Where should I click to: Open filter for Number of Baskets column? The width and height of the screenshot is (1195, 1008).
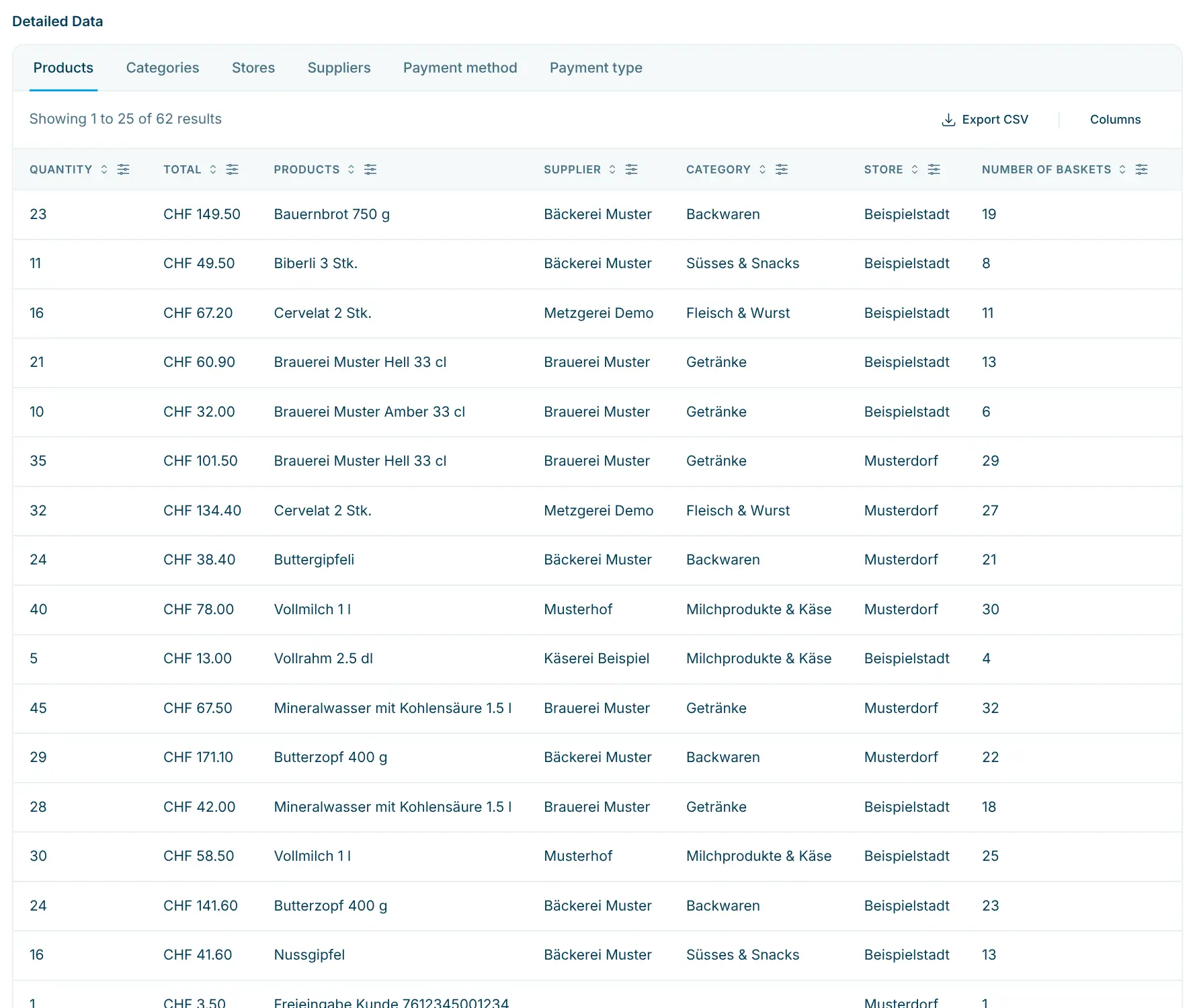[x=1142, y=169]
